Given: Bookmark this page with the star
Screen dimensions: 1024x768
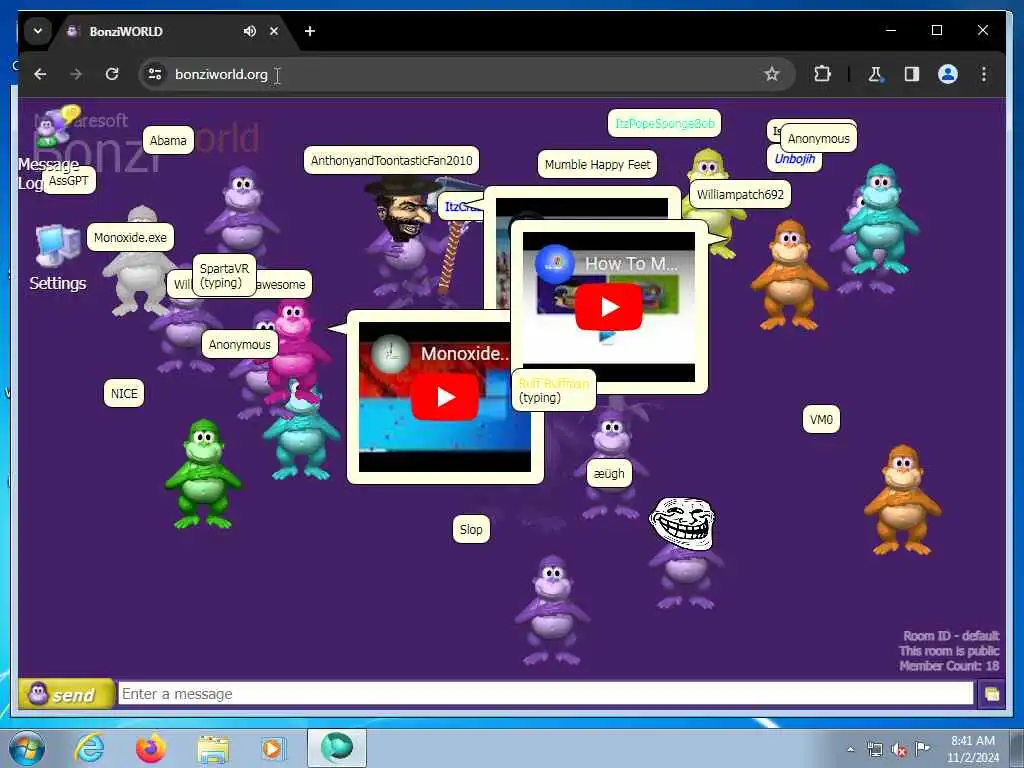Looking at the screenshot, I should click(771, 74).
